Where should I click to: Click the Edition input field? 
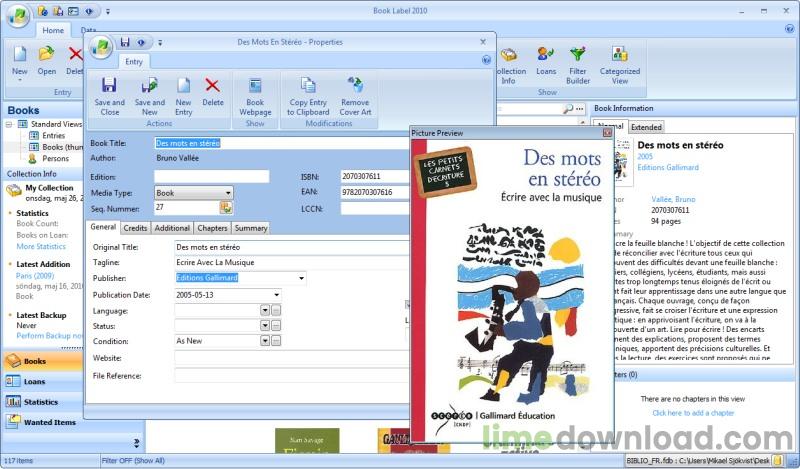click(212, 177)
